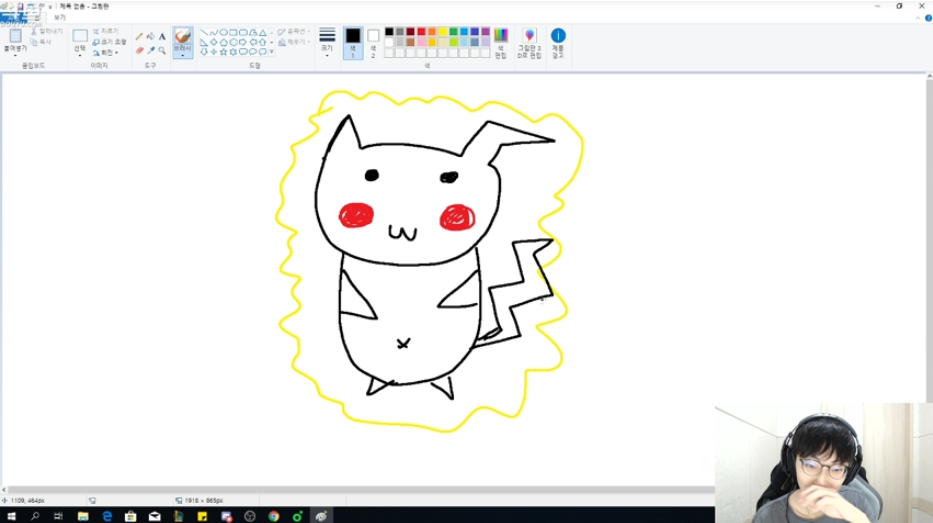Open taskbar Search magnifier
Viewport: 933px width, 523px height.
click(x=35, y=516)
